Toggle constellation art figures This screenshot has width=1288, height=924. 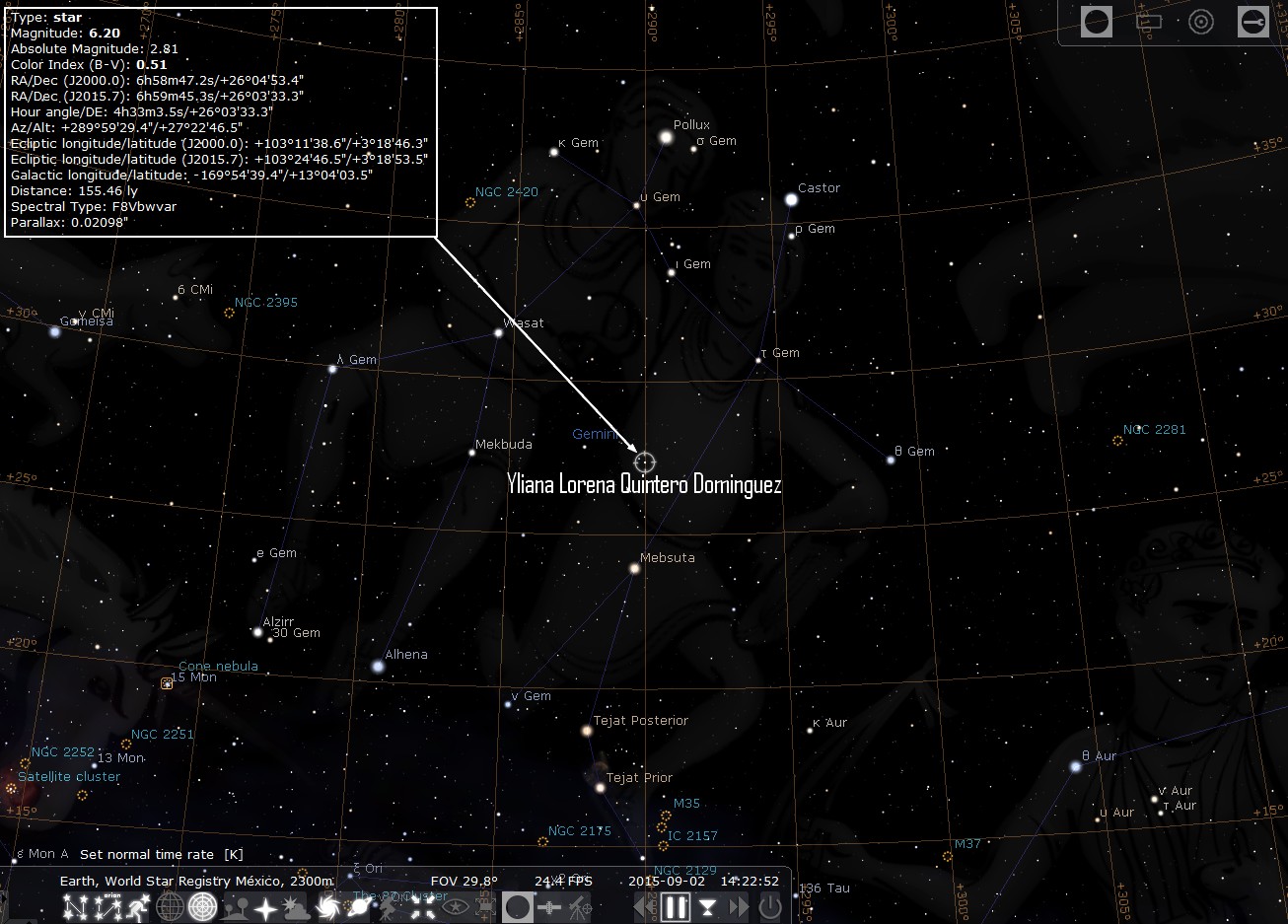point(141,907)
